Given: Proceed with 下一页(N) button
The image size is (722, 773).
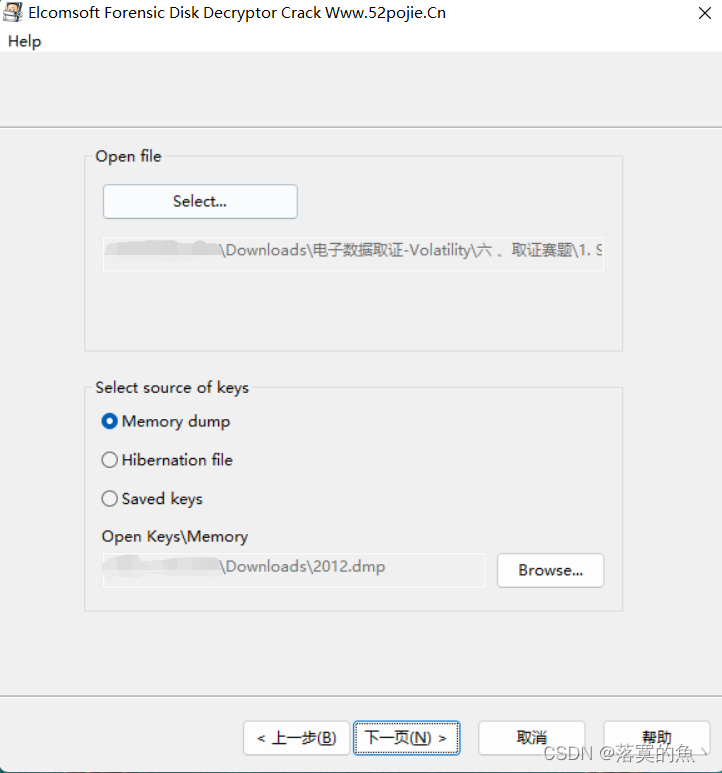Looking at the screenshot, I should click(407, 738).
